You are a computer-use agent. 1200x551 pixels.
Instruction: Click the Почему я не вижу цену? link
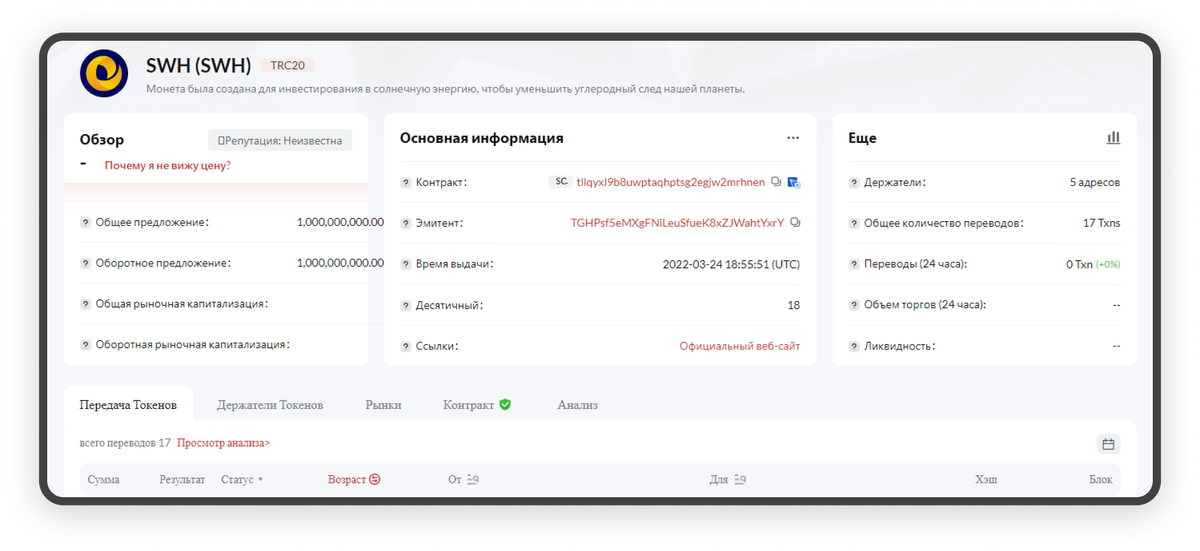[x=167, y=165]
